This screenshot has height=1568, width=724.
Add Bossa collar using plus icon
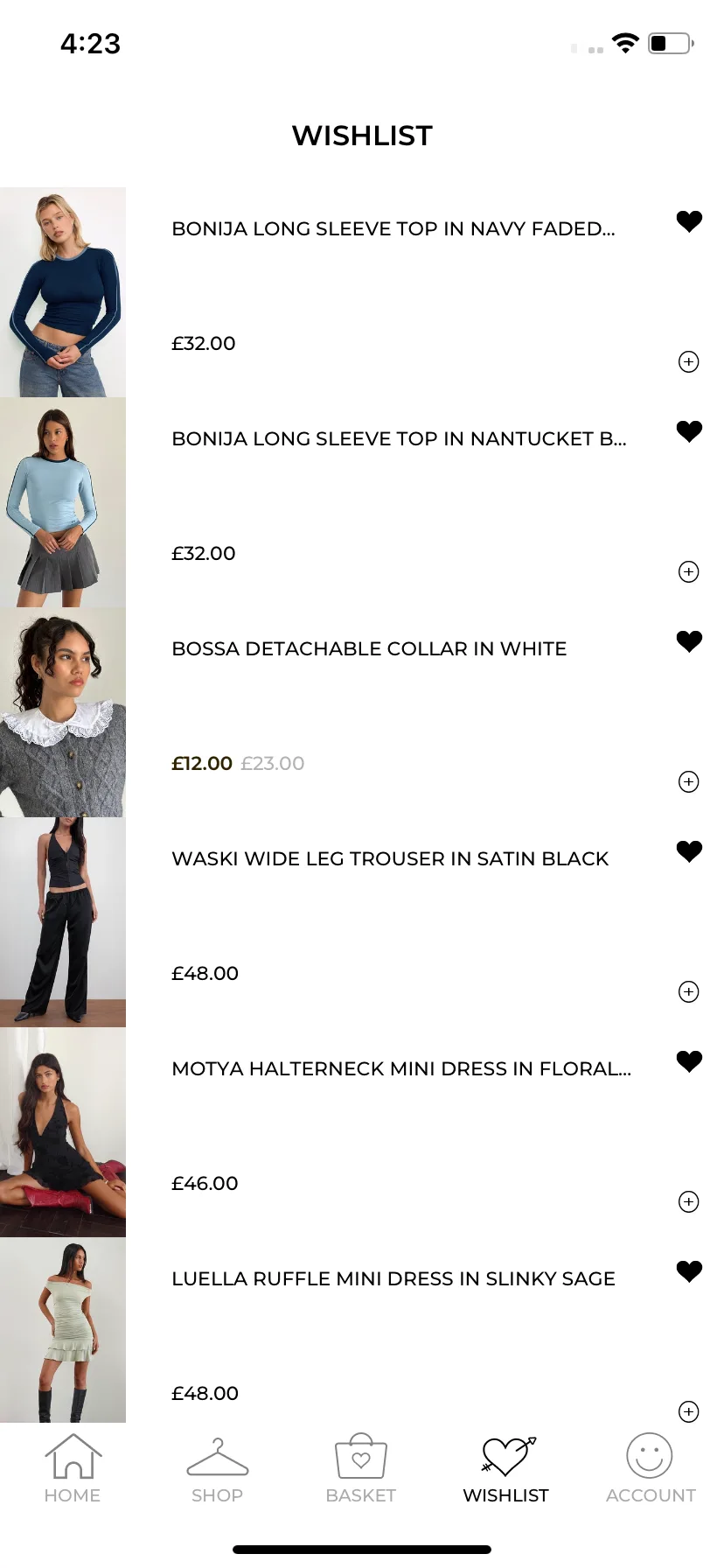pos(689,781)
